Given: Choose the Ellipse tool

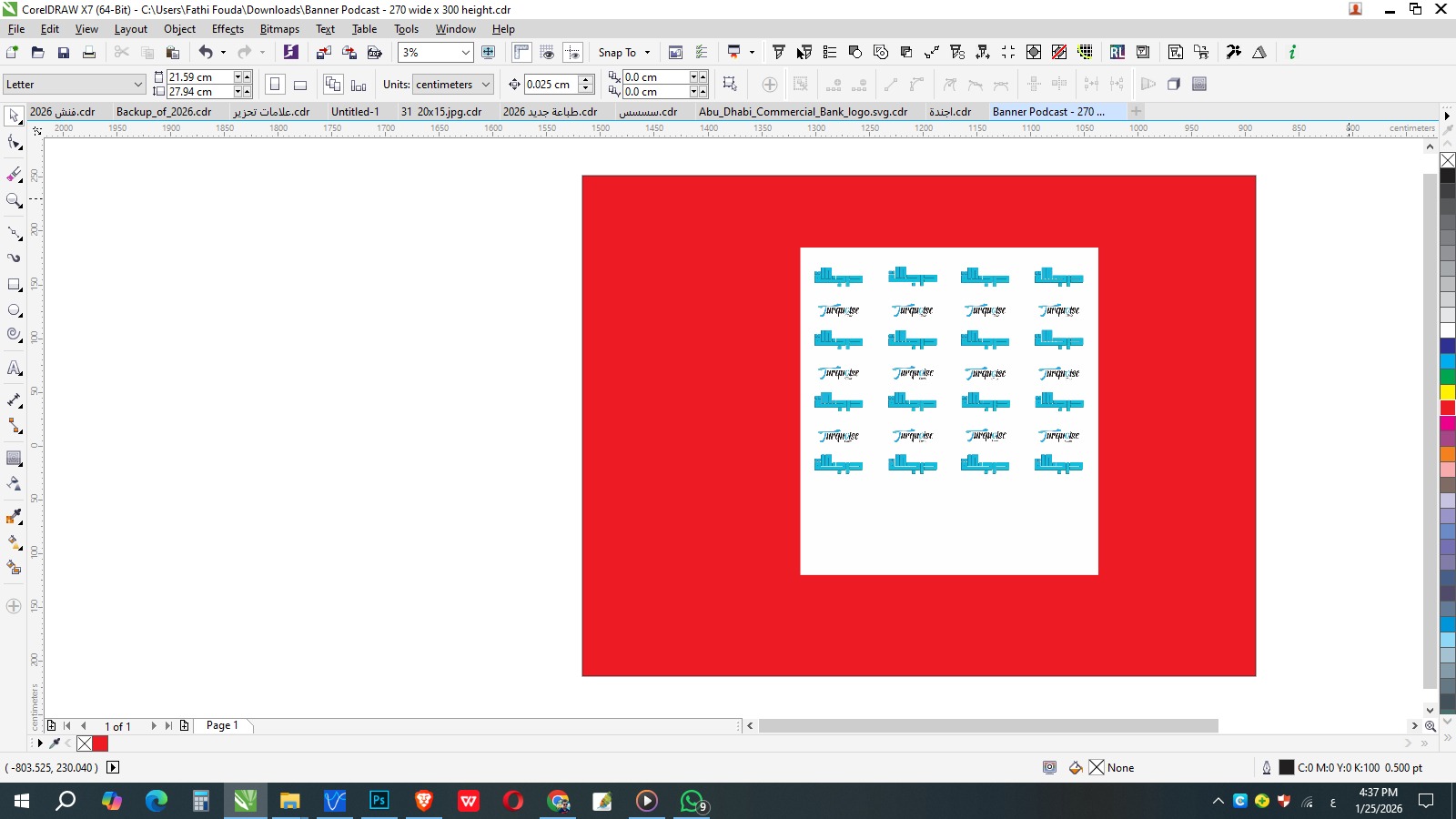Looking at the screenshot, I should [14, 310].
